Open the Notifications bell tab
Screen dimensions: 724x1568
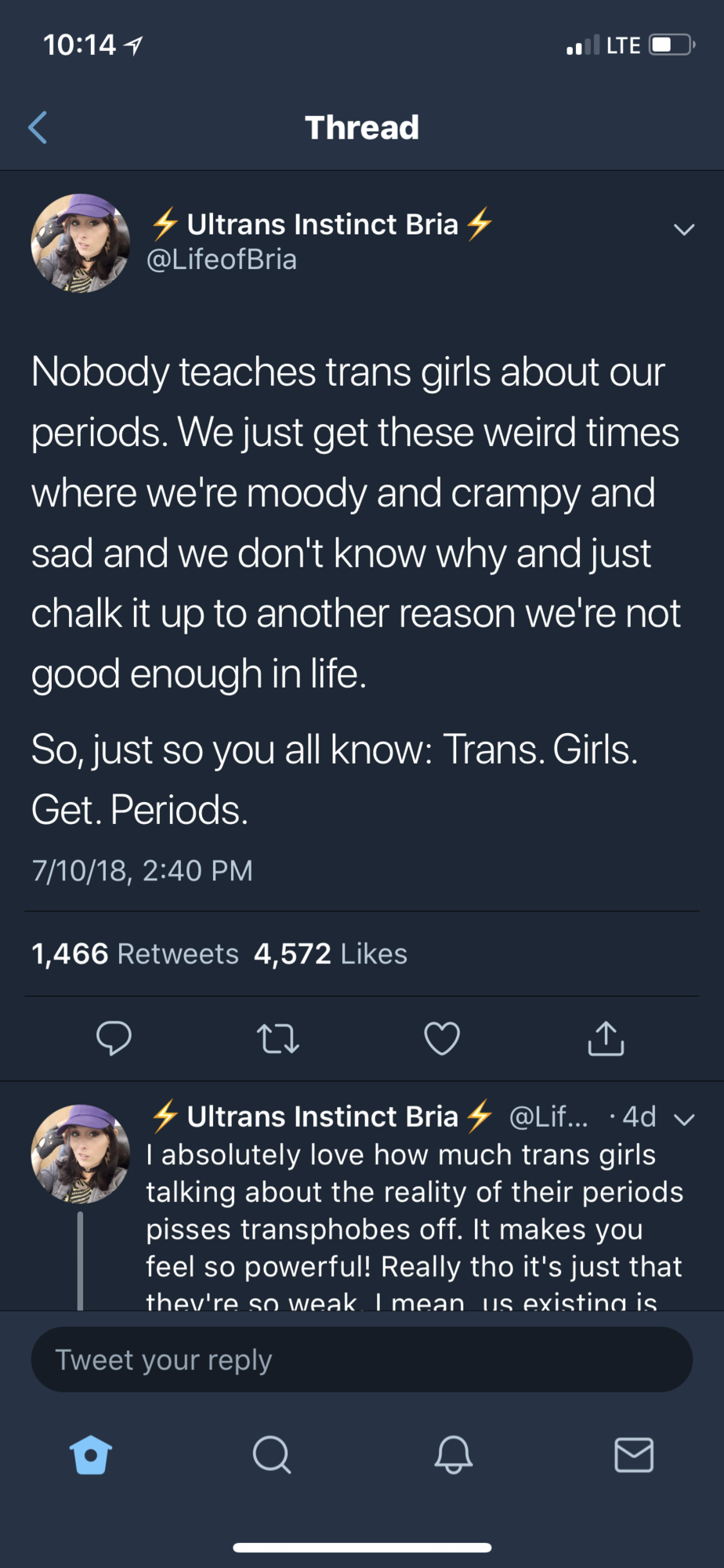[453, 1455]
